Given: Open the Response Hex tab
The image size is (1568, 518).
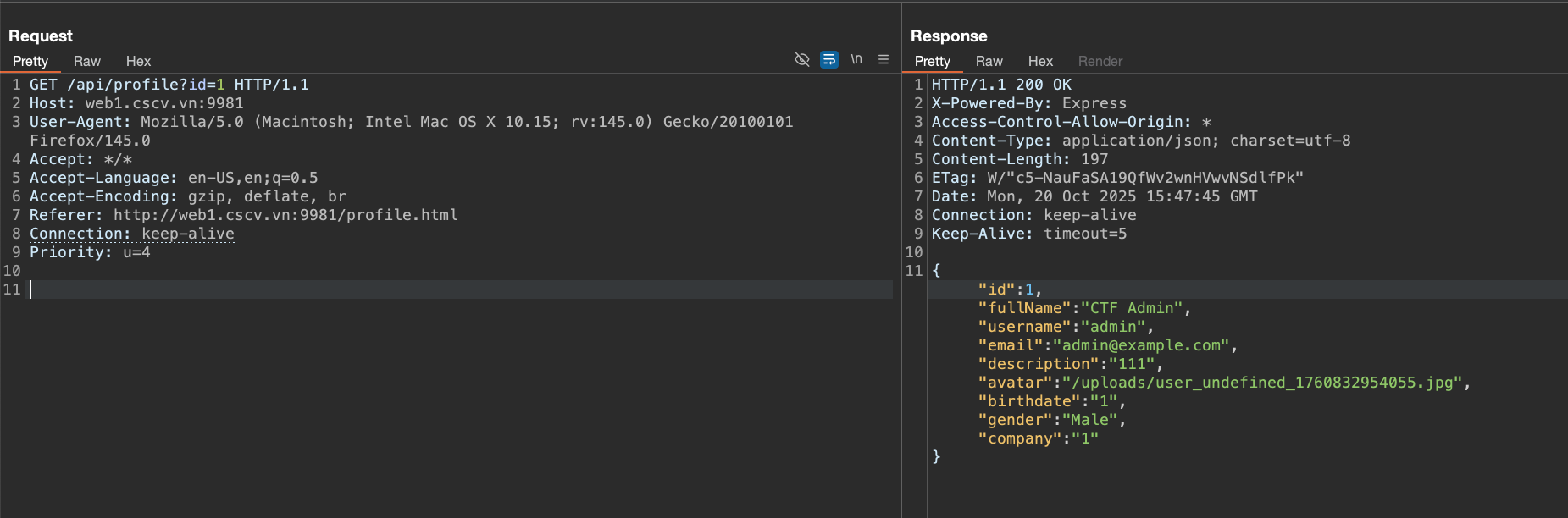Looking at the screenshot, I should point(1040,61).
